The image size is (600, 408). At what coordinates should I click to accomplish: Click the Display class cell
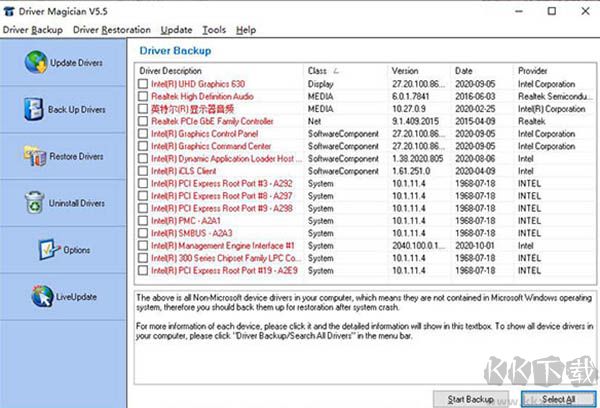320,84
